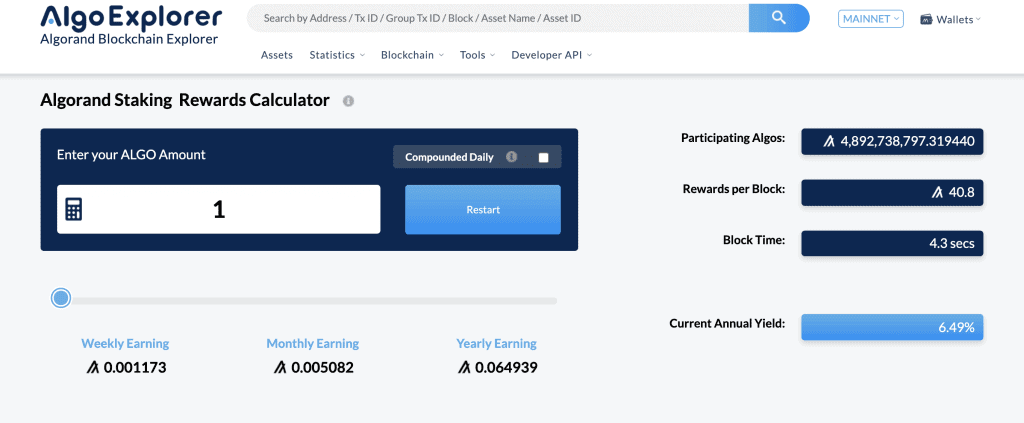Click the ALGO amount input showing 1
This screenshot has height=423, width=1024.
pos(219,209)
